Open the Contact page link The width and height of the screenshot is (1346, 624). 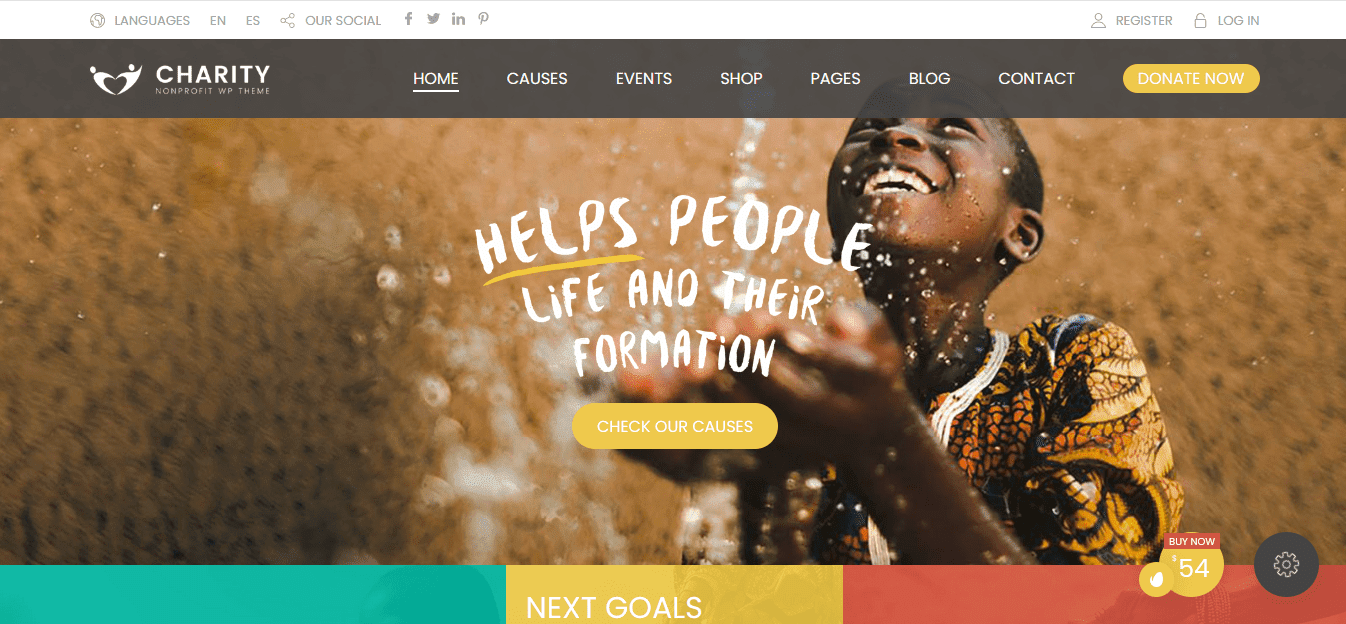1036,78
